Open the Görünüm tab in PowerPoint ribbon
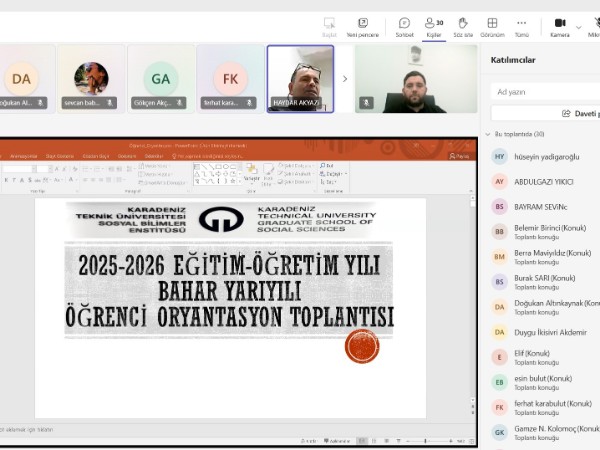 [x=127, y=156]
